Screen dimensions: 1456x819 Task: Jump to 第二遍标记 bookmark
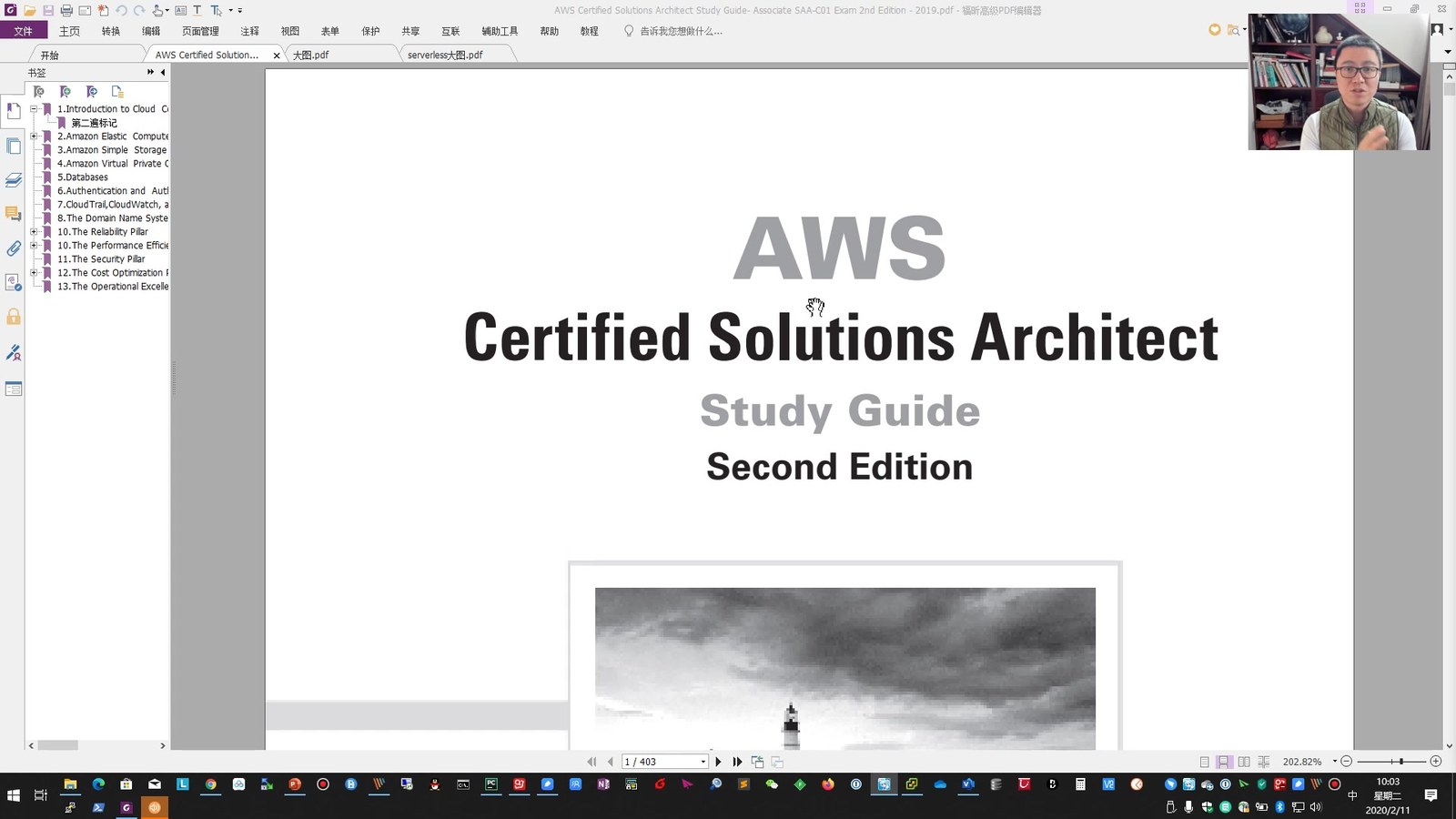point(95,123)
